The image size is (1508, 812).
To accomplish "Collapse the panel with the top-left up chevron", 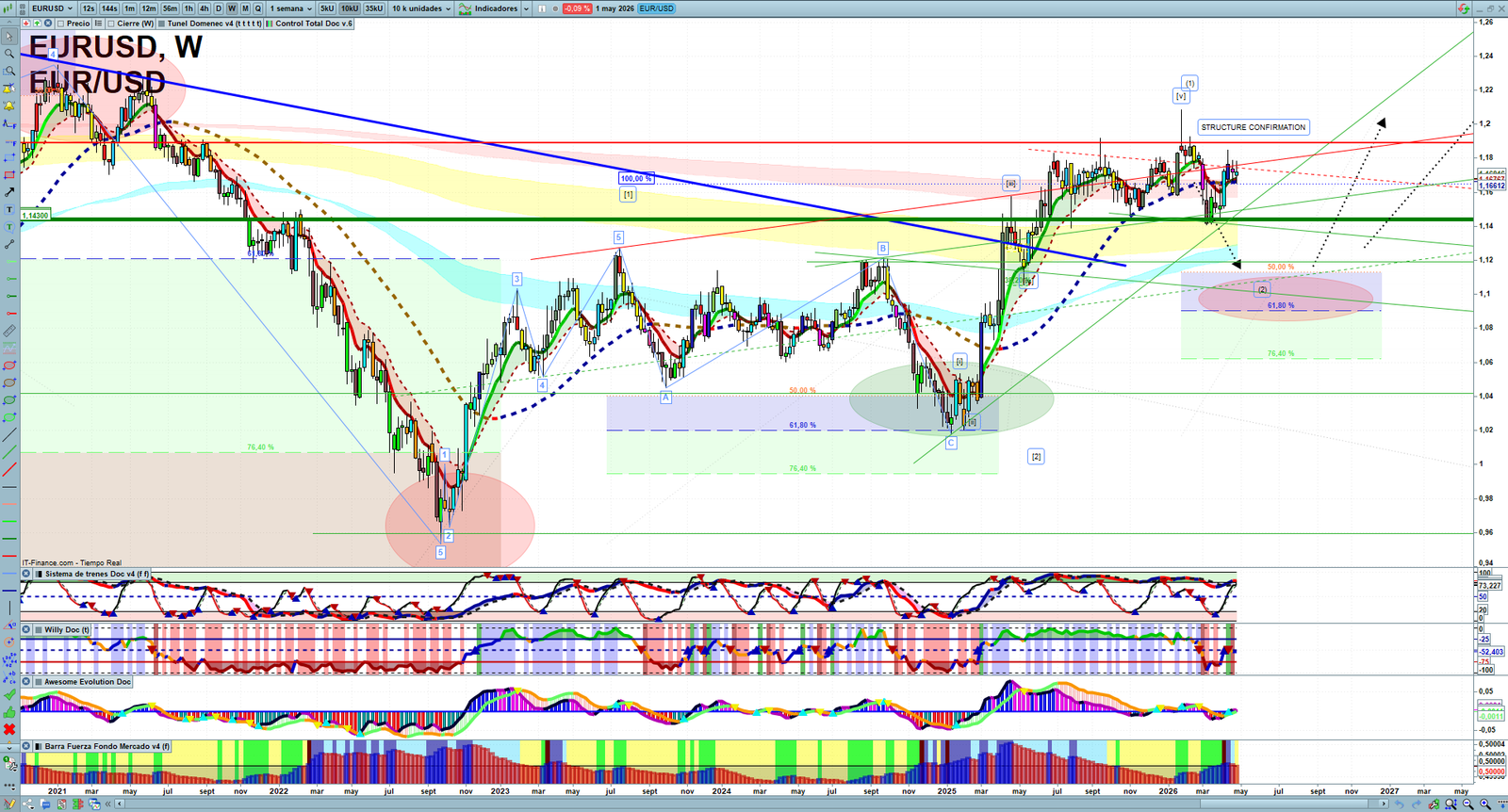I will 9,23.
